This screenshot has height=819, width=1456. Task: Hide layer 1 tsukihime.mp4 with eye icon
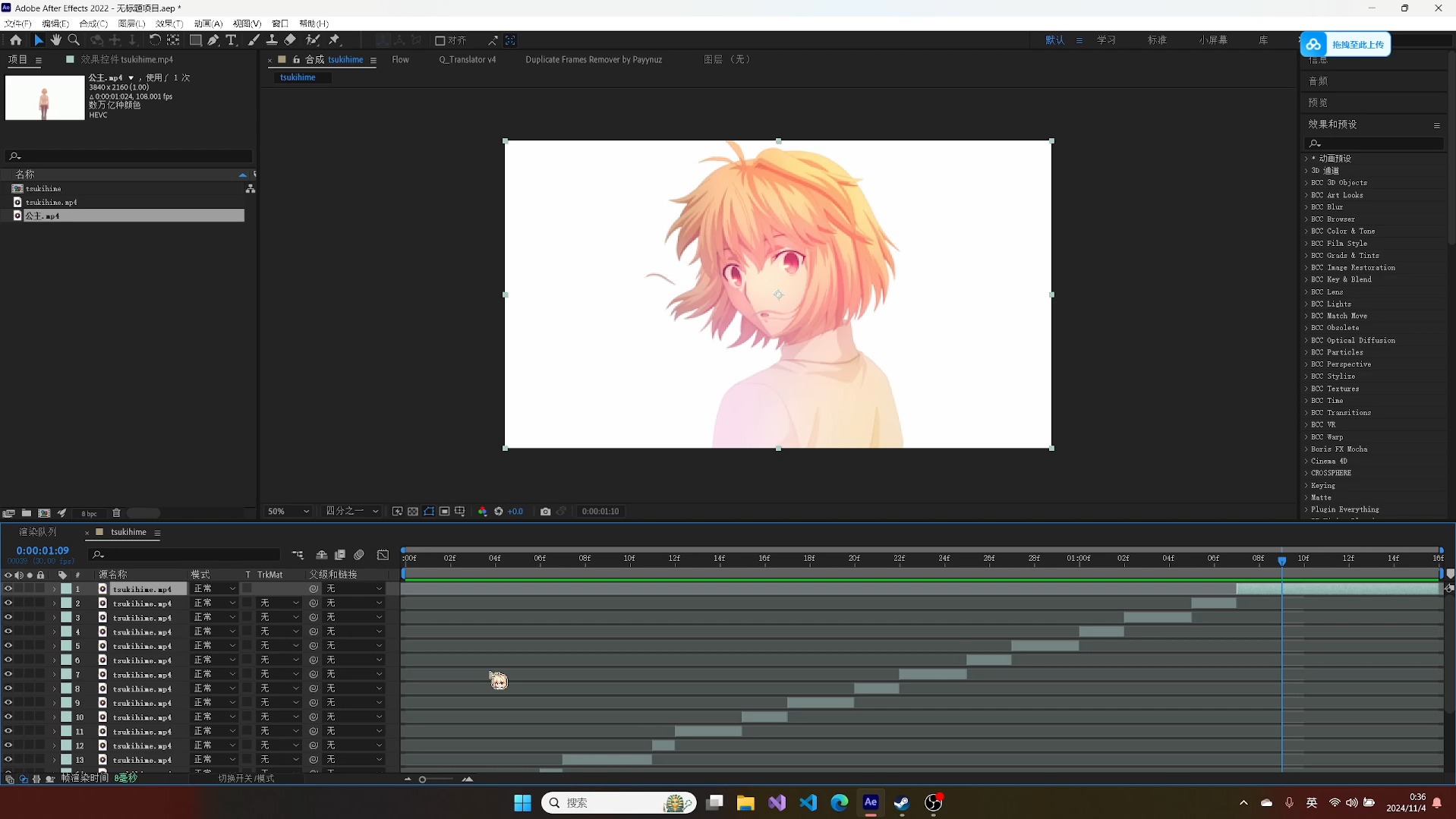coord(8,589)
